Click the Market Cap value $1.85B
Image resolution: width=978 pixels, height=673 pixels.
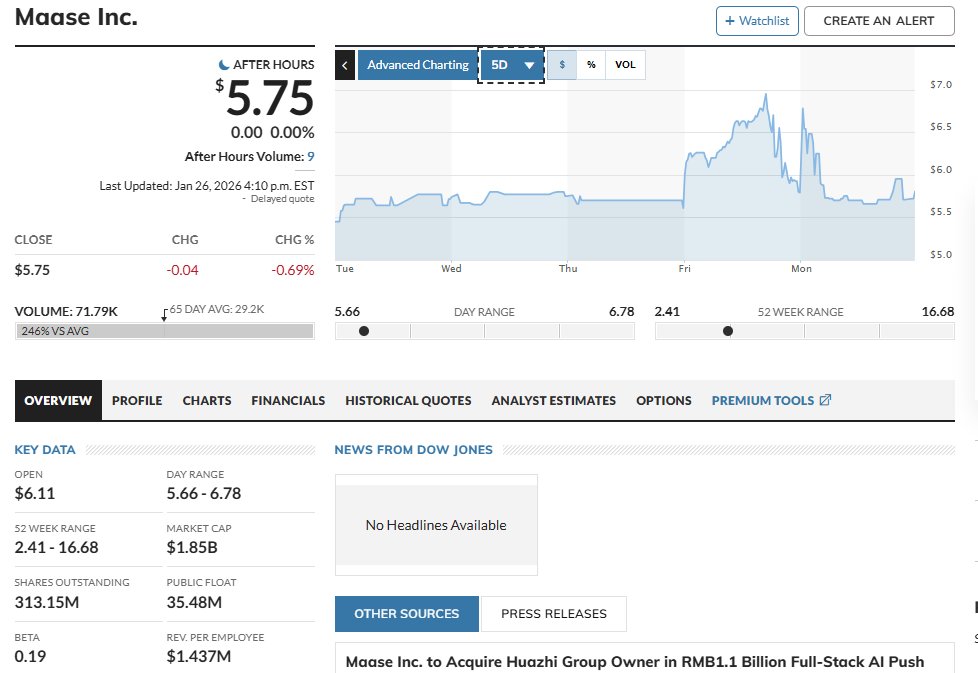point(192,548)
